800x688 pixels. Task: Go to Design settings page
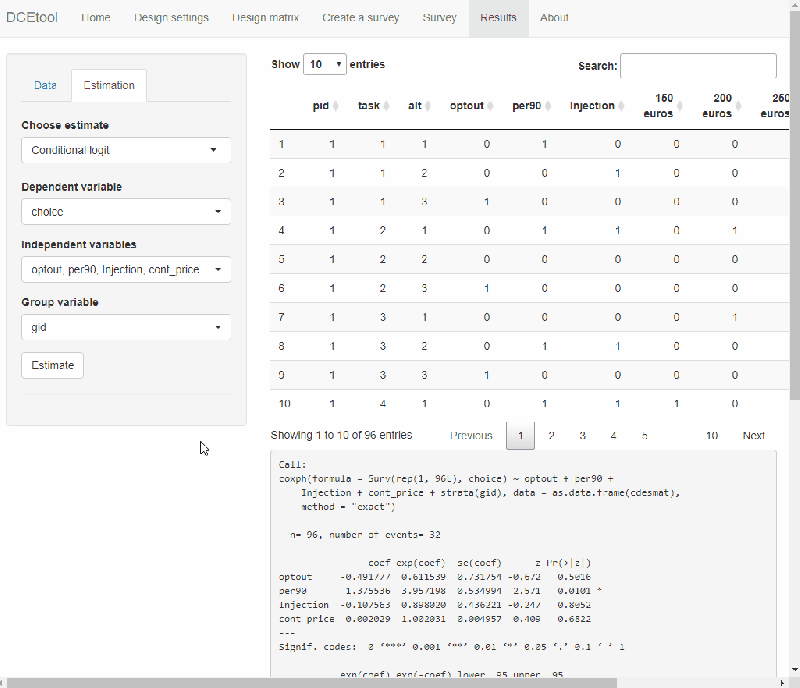click(171, 18)
